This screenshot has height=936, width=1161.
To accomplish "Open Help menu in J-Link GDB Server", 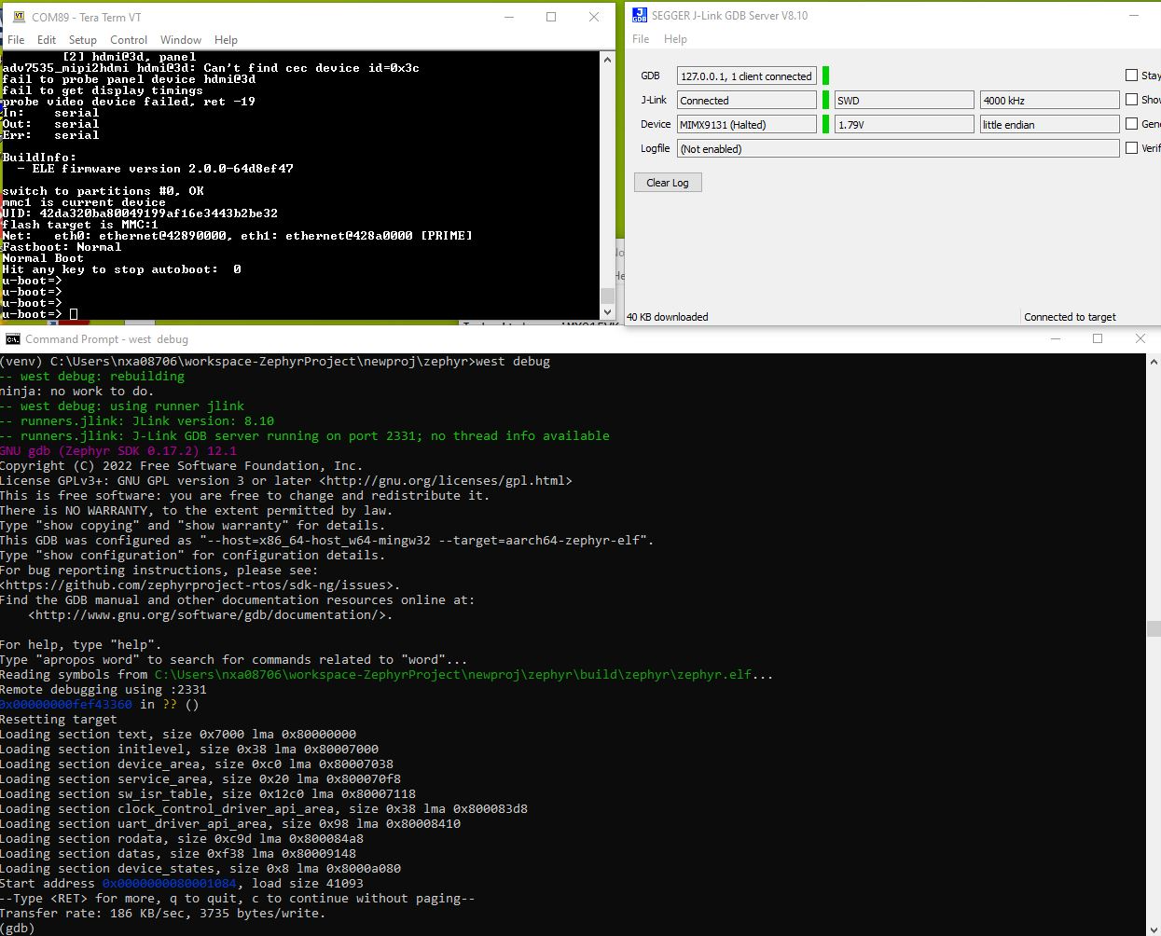I will pyautogui.click(x=675, y=39).
